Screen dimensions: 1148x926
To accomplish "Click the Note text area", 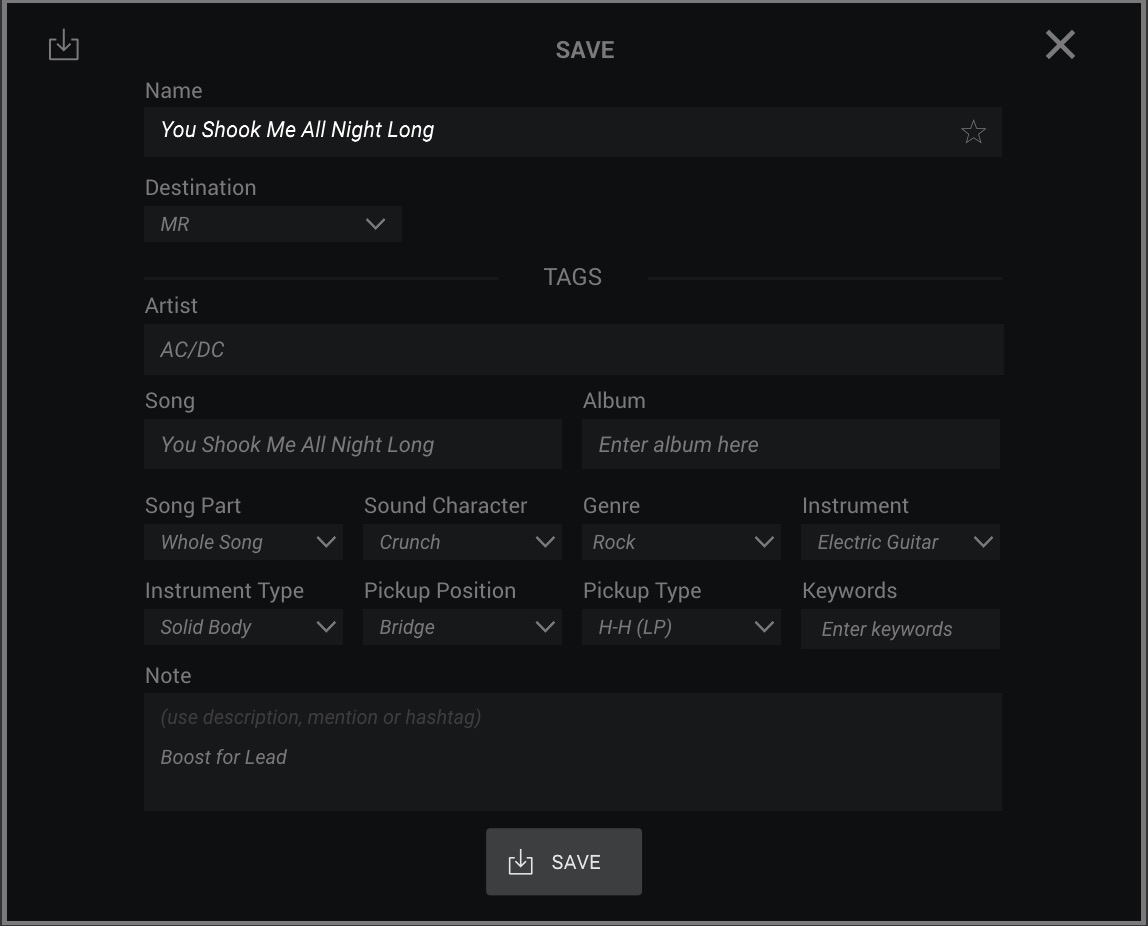I will click(x=573, y=752).
